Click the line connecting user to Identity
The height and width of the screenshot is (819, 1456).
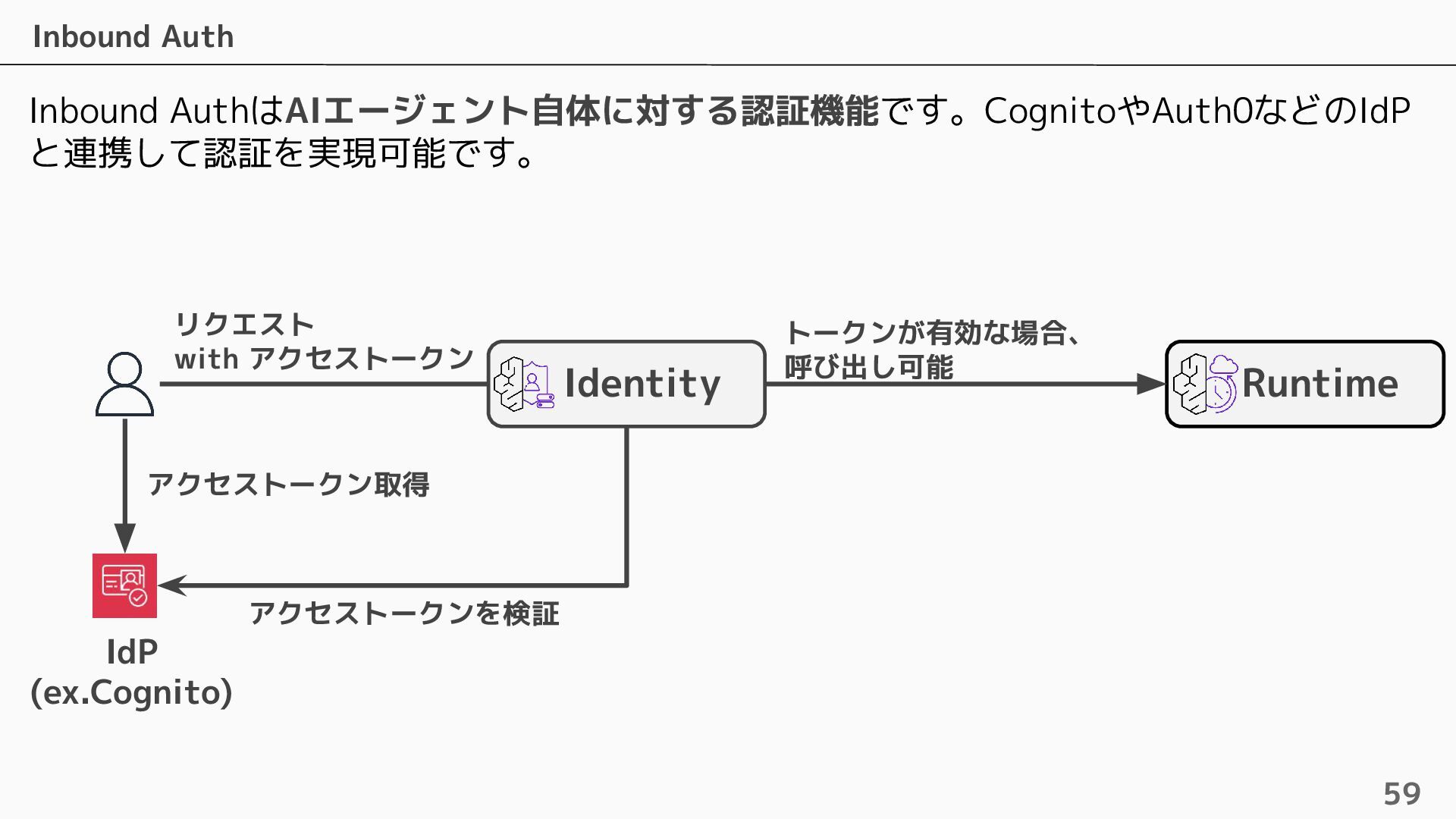click(x=323, y=384)
